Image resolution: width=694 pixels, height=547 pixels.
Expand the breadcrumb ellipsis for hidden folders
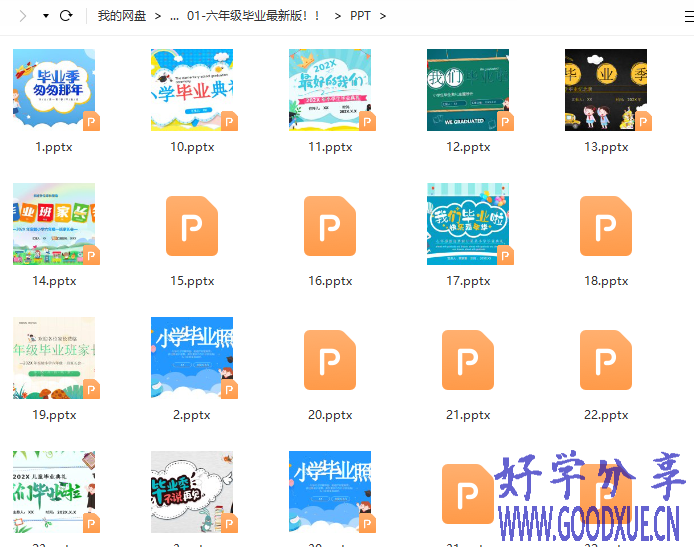175,16
